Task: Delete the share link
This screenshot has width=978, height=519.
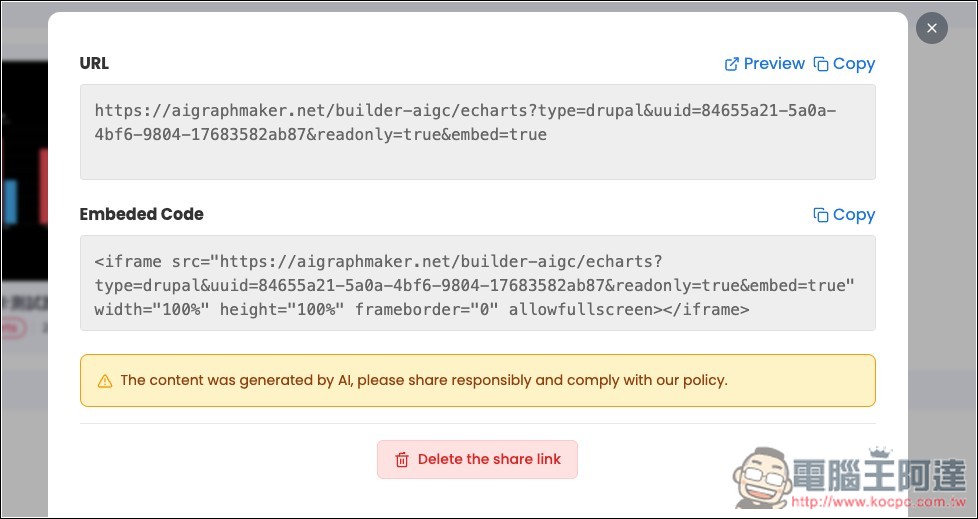Action: (x=477, y=460)
